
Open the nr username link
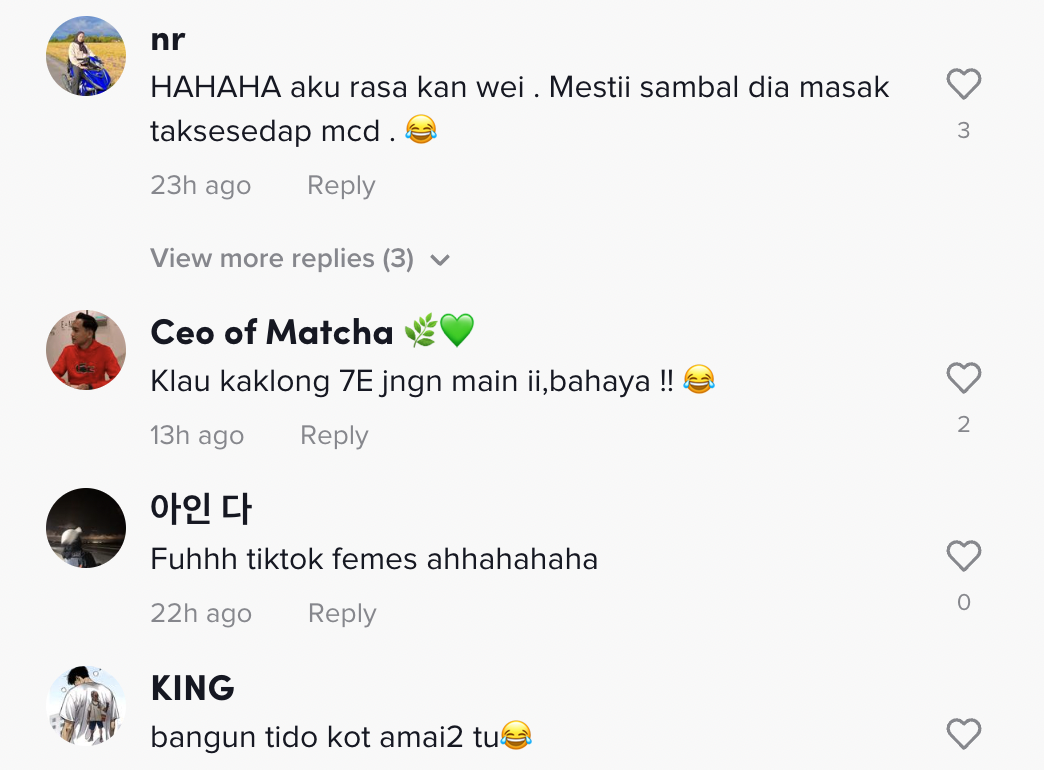tap(168, 39)
